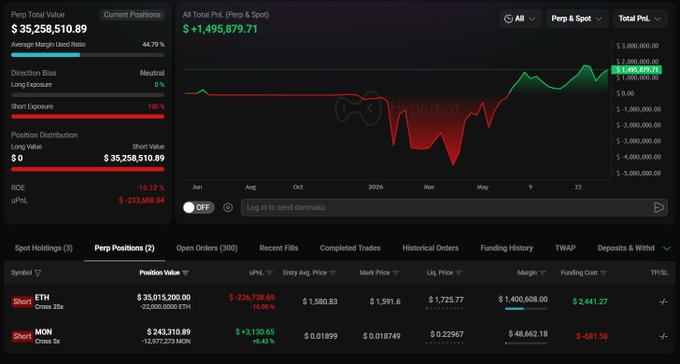Click the Direction Bias Neutral label
This screenshot has width=680, height=364.
pos(152,73)
